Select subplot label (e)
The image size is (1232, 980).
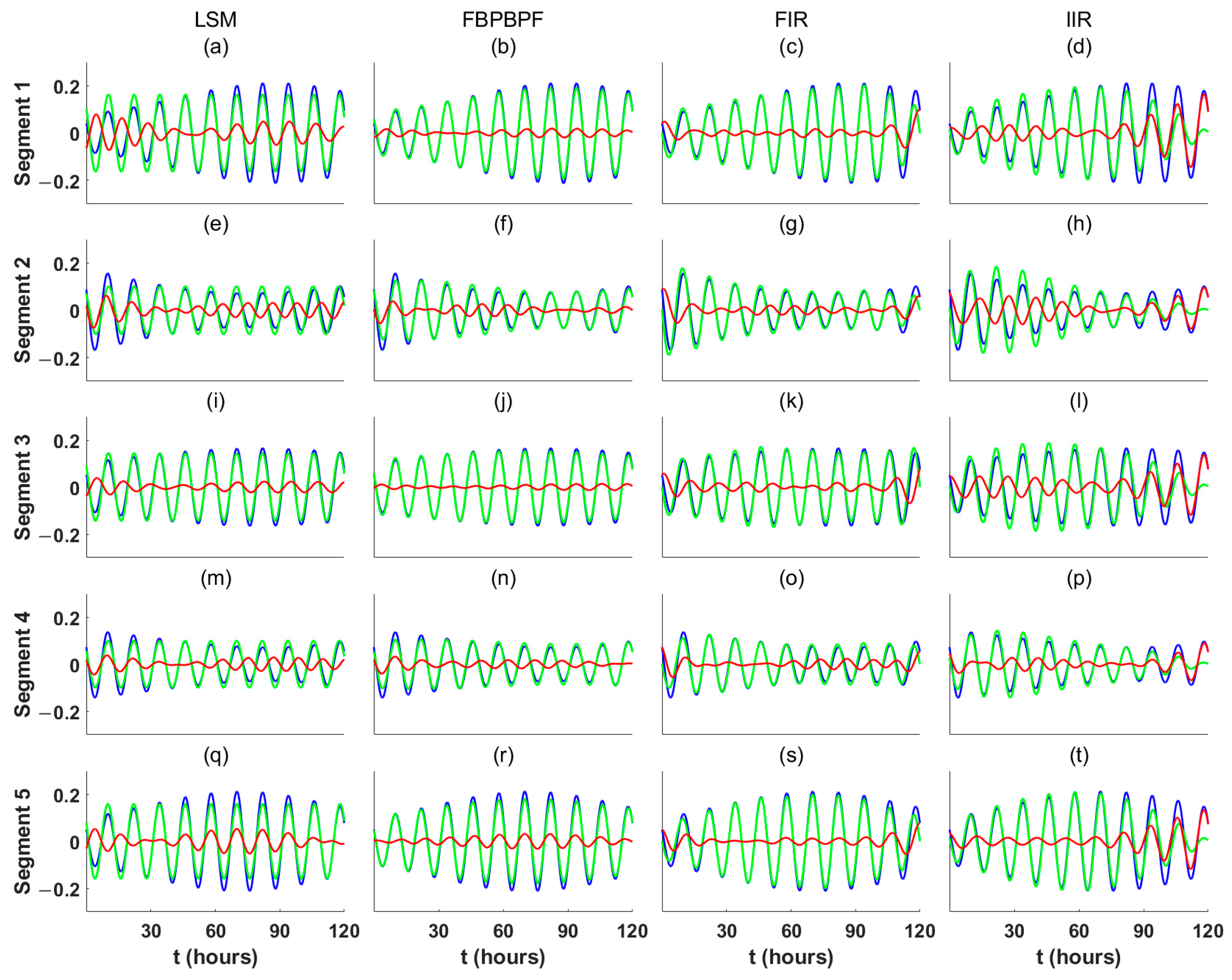216,224
